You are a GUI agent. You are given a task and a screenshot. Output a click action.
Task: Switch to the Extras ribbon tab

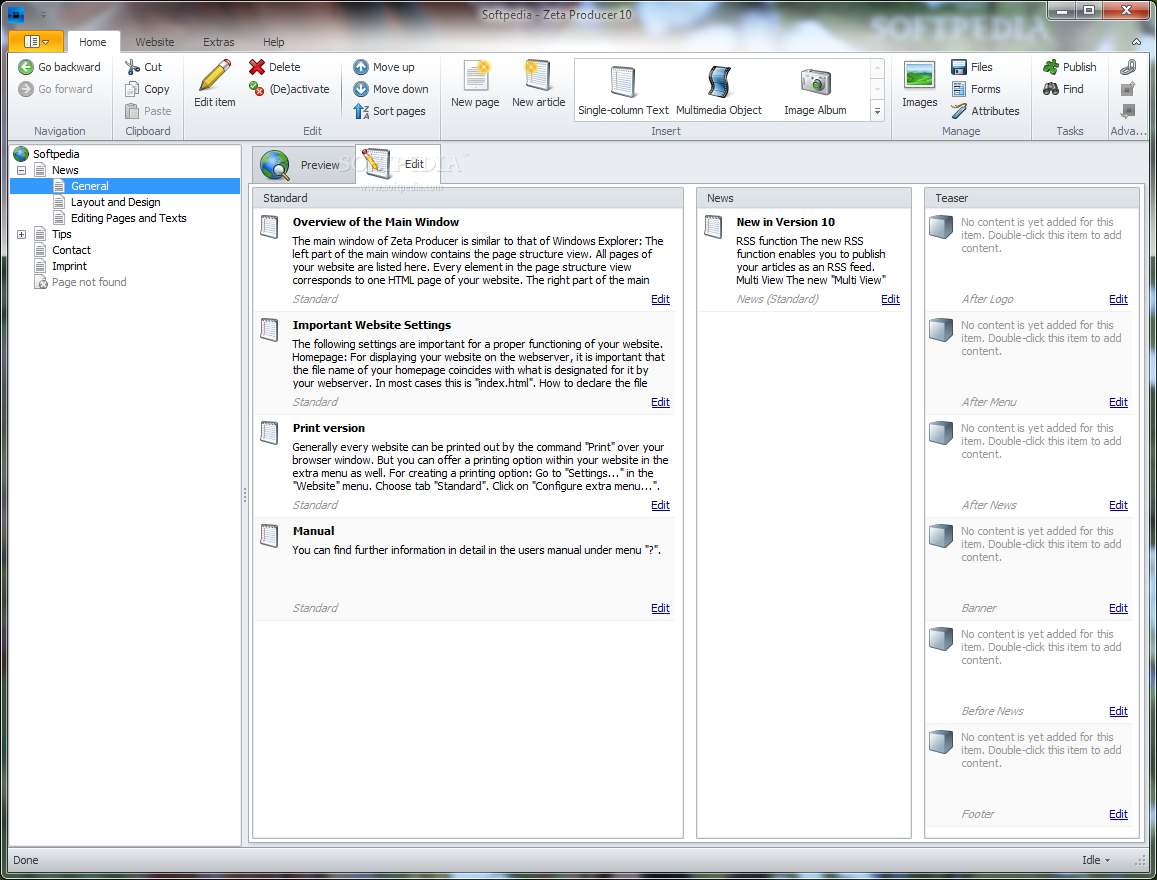[x=218, y=42]
